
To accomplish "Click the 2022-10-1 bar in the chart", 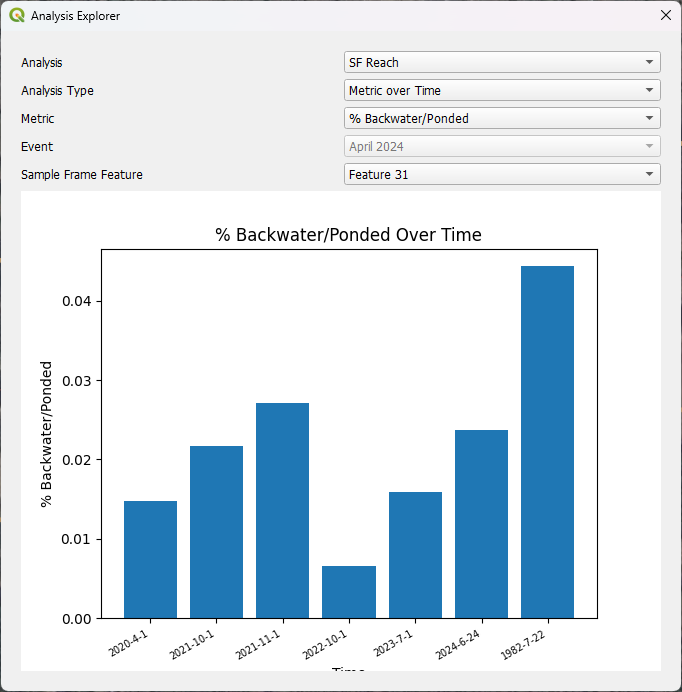I will [x=349, y=592].
